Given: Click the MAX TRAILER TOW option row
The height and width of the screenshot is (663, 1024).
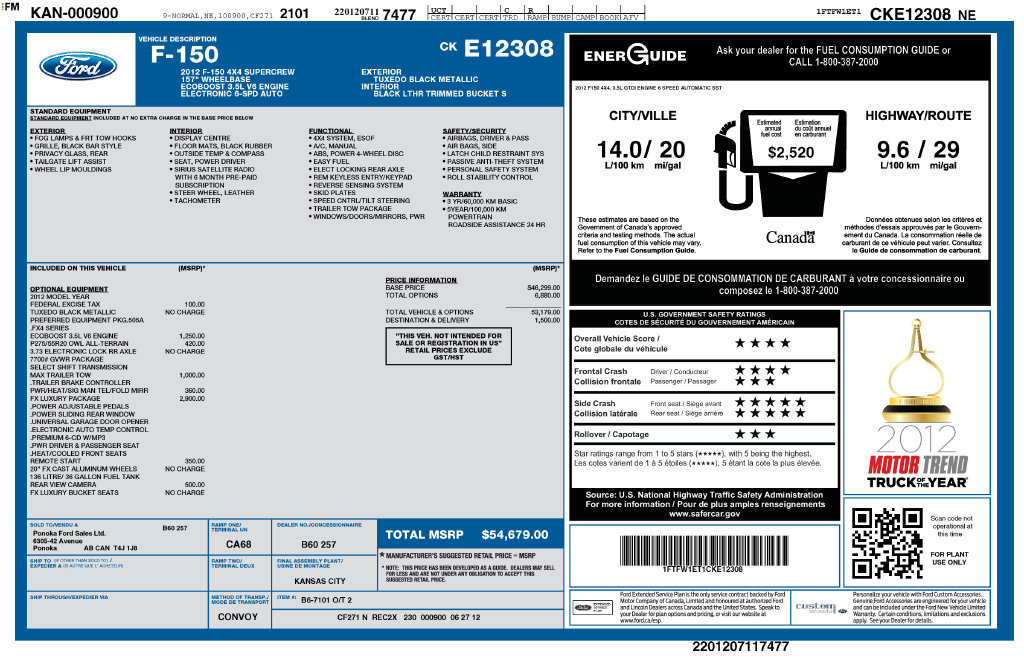Looking at the screenshot, I should pyautogui.click(x=117, y=375).
